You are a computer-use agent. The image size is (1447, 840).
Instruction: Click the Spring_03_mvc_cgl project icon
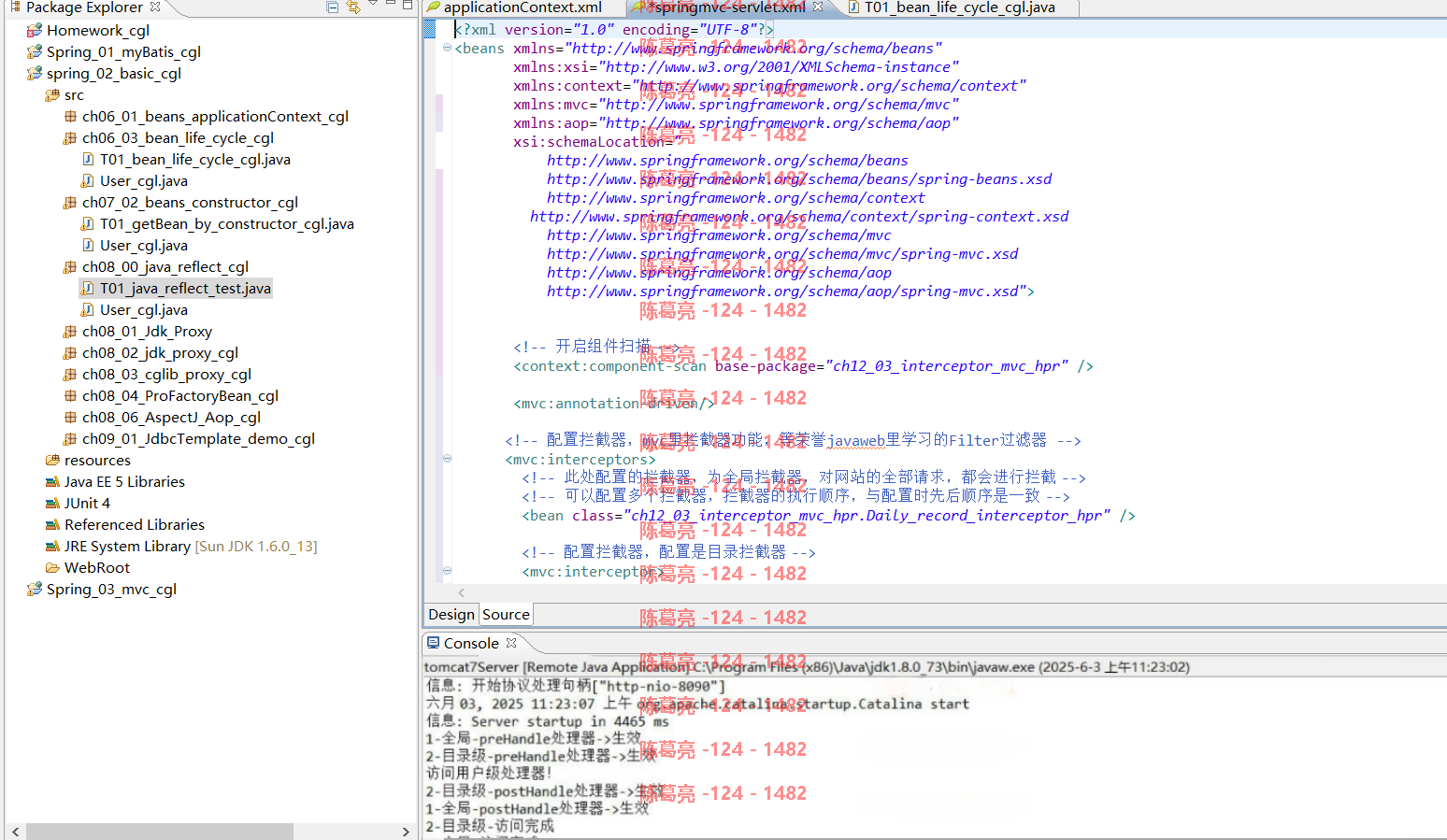coord(35,589)
